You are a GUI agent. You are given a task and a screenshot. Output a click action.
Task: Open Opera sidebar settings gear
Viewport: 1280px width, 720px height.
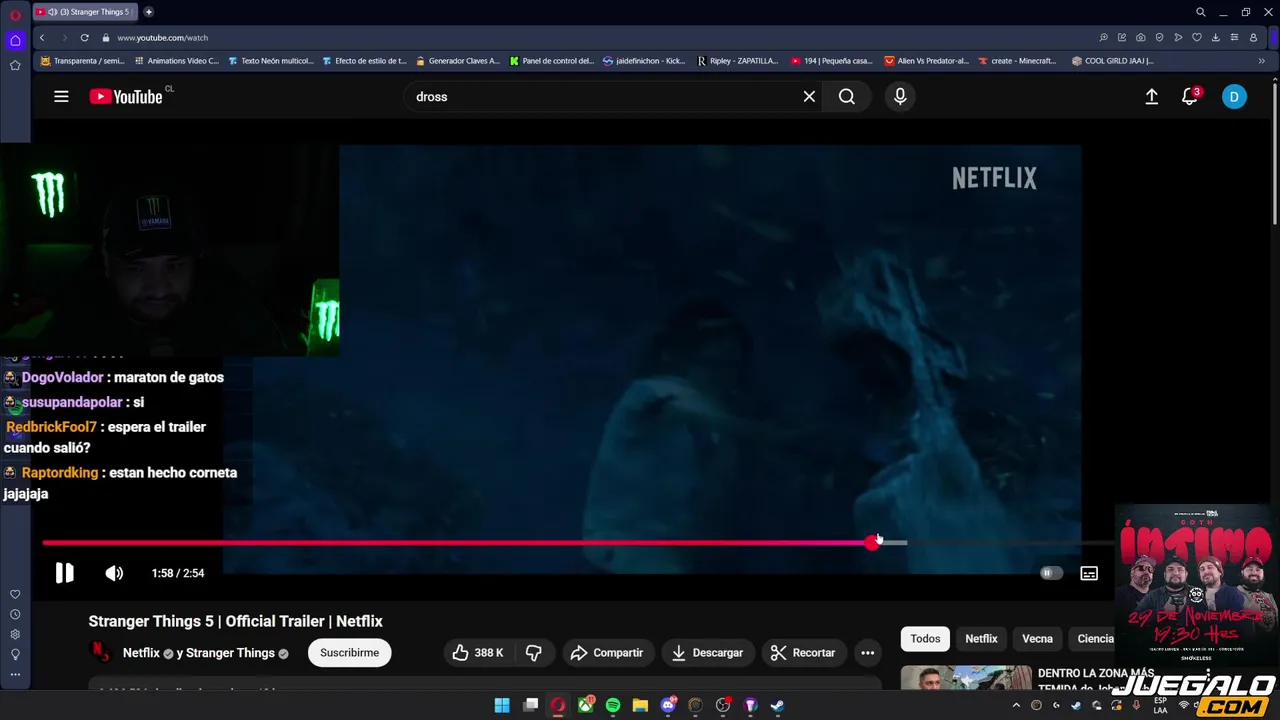tap(15, 634)
